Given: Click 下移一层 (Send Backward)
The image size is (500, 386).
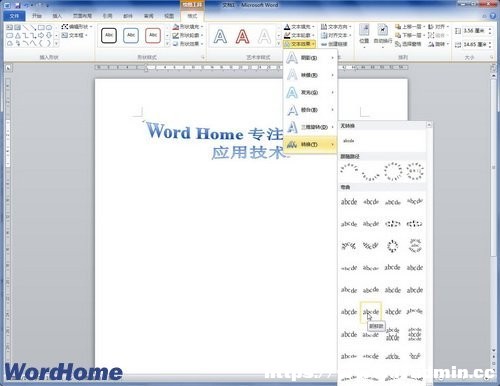Looking at the screenshot, I should [409, 35].
